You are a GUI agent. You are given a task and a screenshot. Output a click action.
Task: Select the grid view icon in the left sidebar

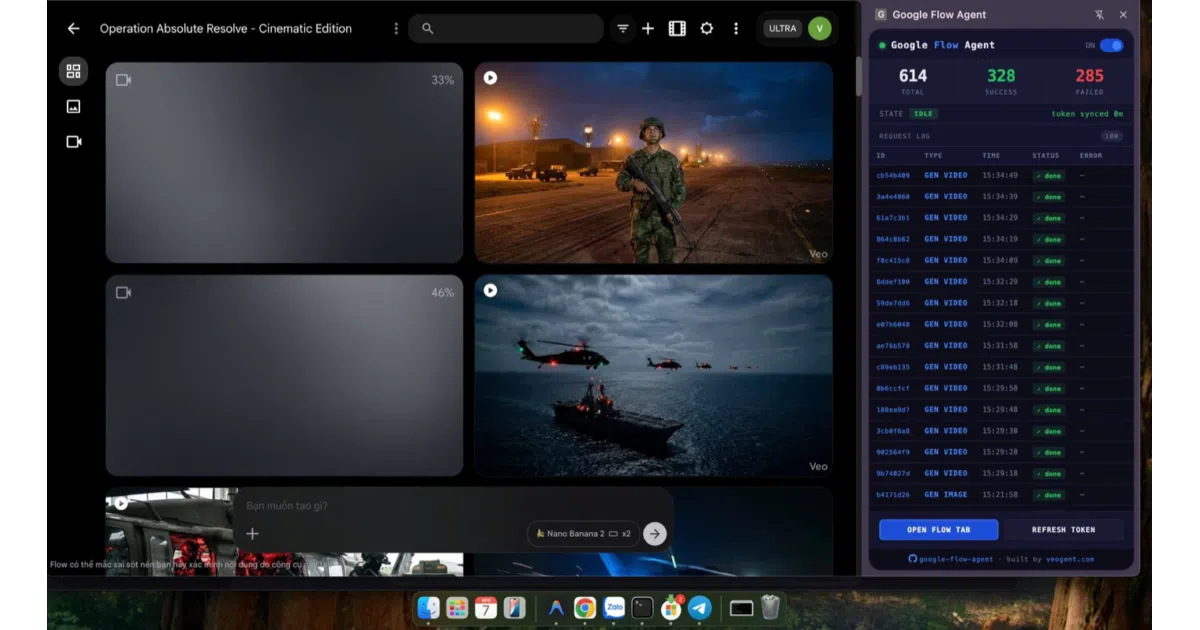pyautogui.click(x=73, y=71)
